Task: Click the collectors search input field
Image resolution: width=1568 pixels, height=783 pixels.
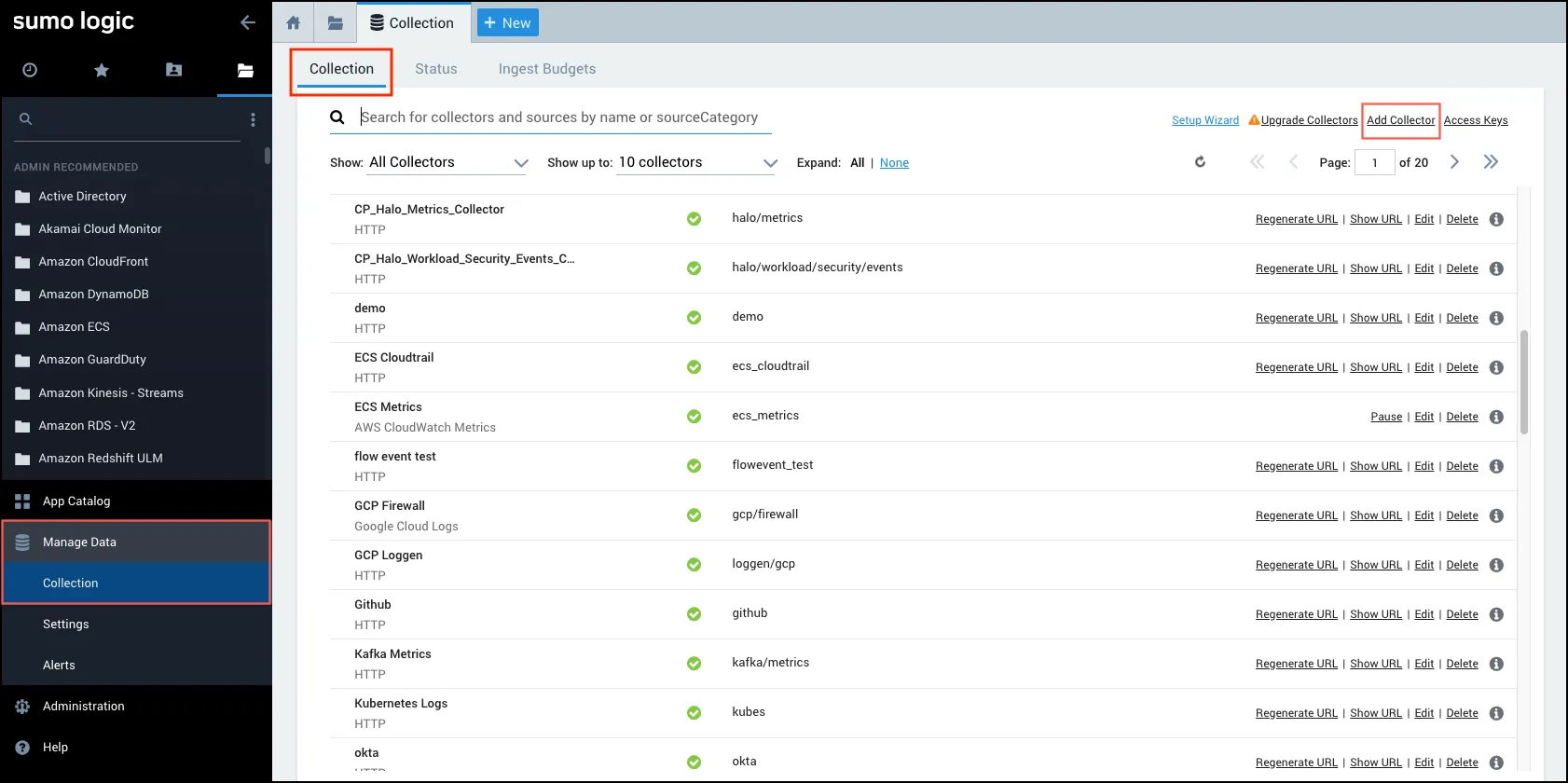Action: coord(559,117)
